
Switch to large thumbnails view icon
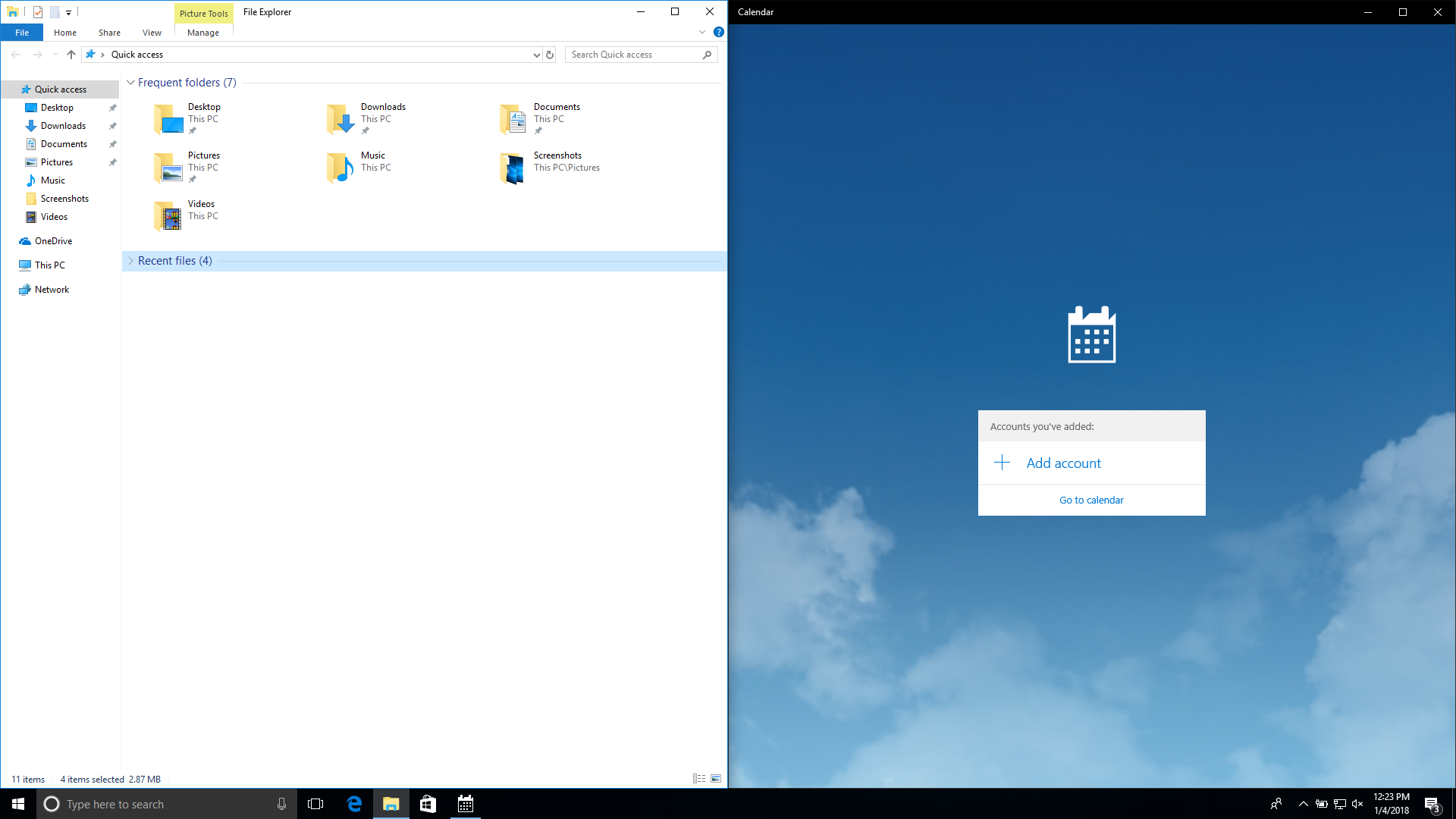click(716, 779)
